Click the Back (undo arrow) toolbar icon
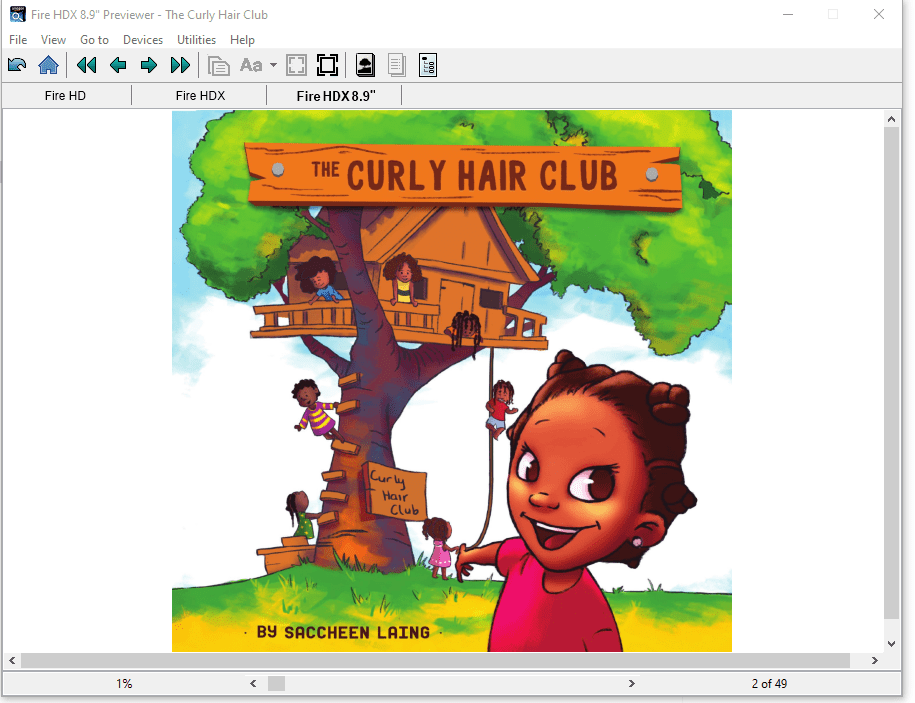Image resolution: width=915 pixels, height=703 pixels. click(17, 66)
